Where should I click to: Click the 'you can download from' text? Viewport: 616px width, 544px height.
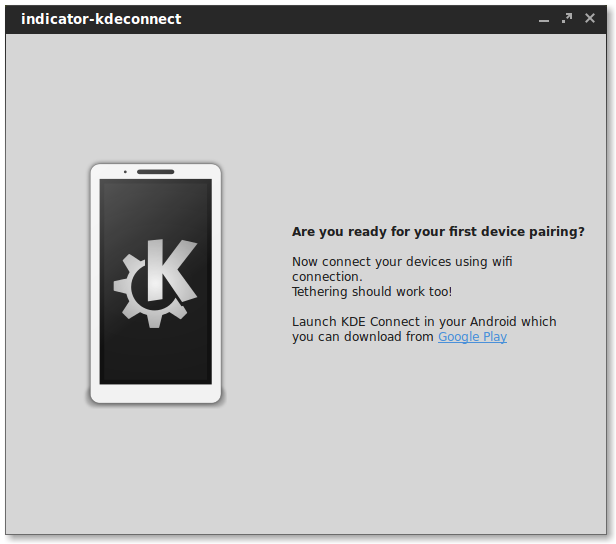tap(363, 337)
